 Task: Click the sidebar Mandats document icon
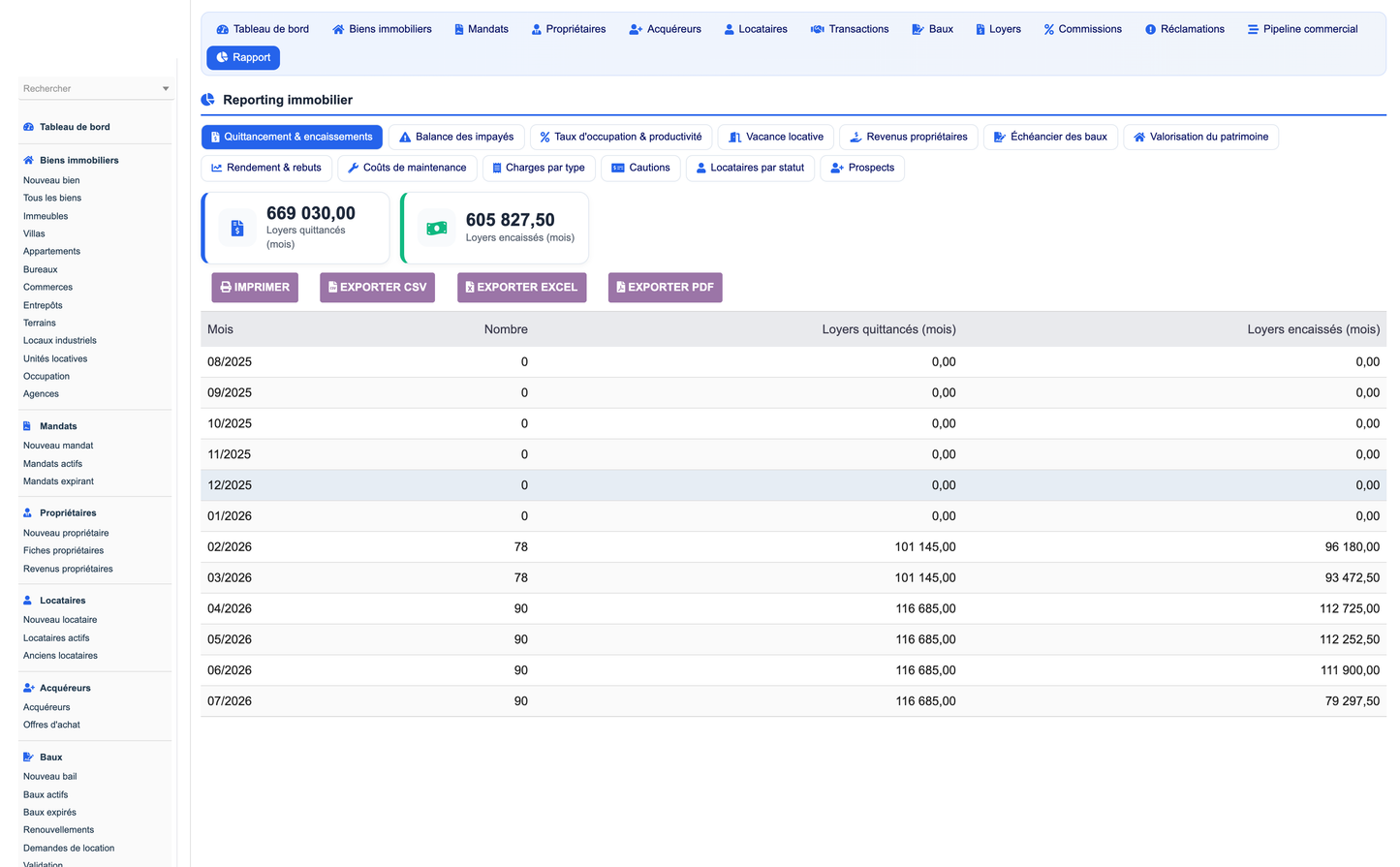pyautogui.click(x=27, y=426)
